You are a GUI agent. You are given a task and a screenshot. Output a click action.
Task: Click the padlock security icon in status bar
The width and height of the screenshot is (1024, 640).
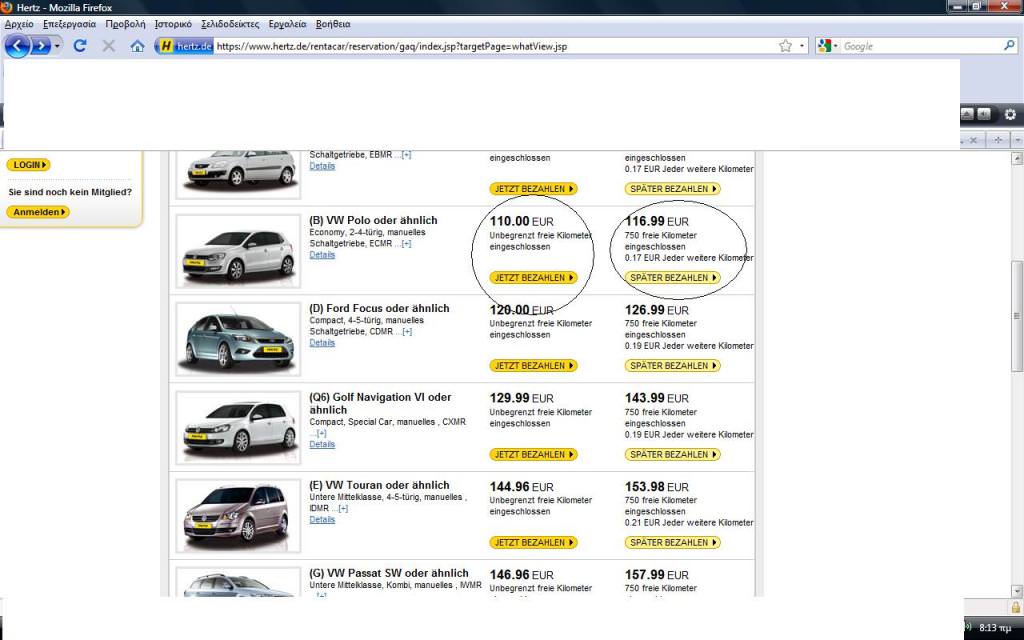coord(1016,607)
